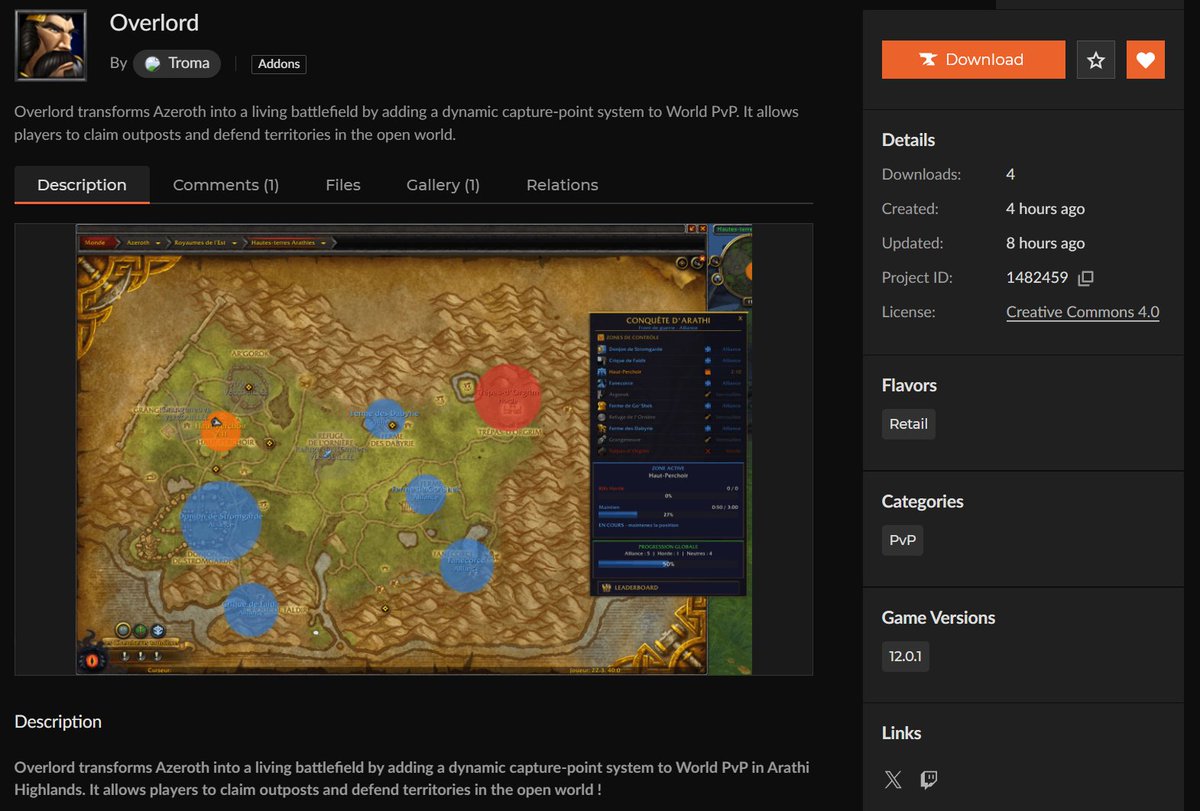Screen dimensions: 1200x811
Task: Open the Overlord addon avatar image
Action: pyautogui.click(x=50, y=45)
